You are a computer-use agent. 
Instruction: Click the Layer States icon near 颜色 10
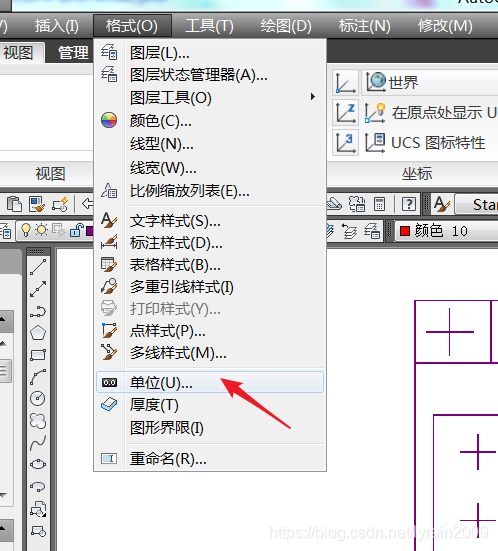pos(372,231)
